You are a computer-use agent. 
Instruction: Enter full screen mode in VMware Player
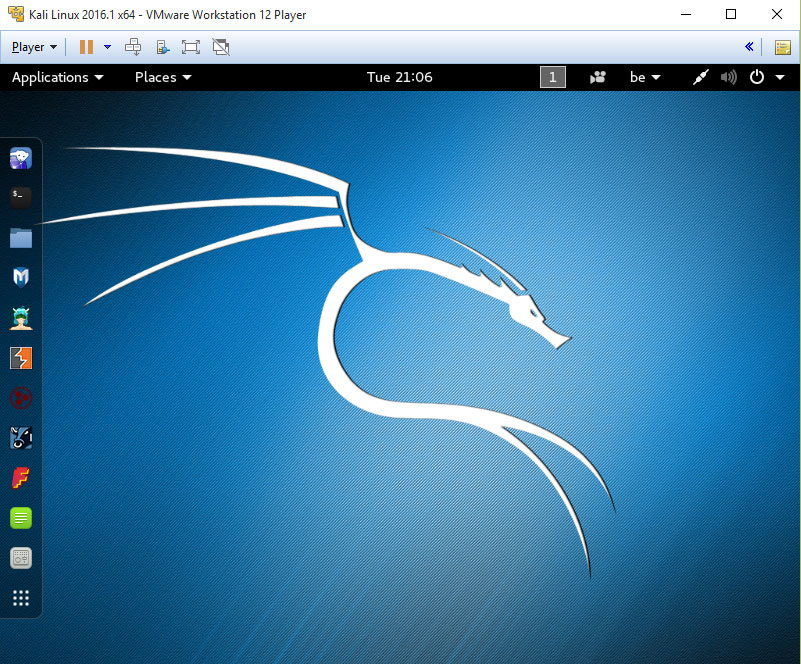[191, 47]
